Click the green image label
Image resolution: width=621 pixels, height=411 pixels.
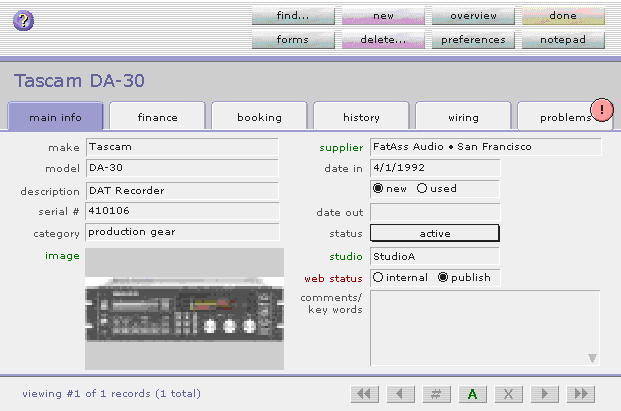62,256
